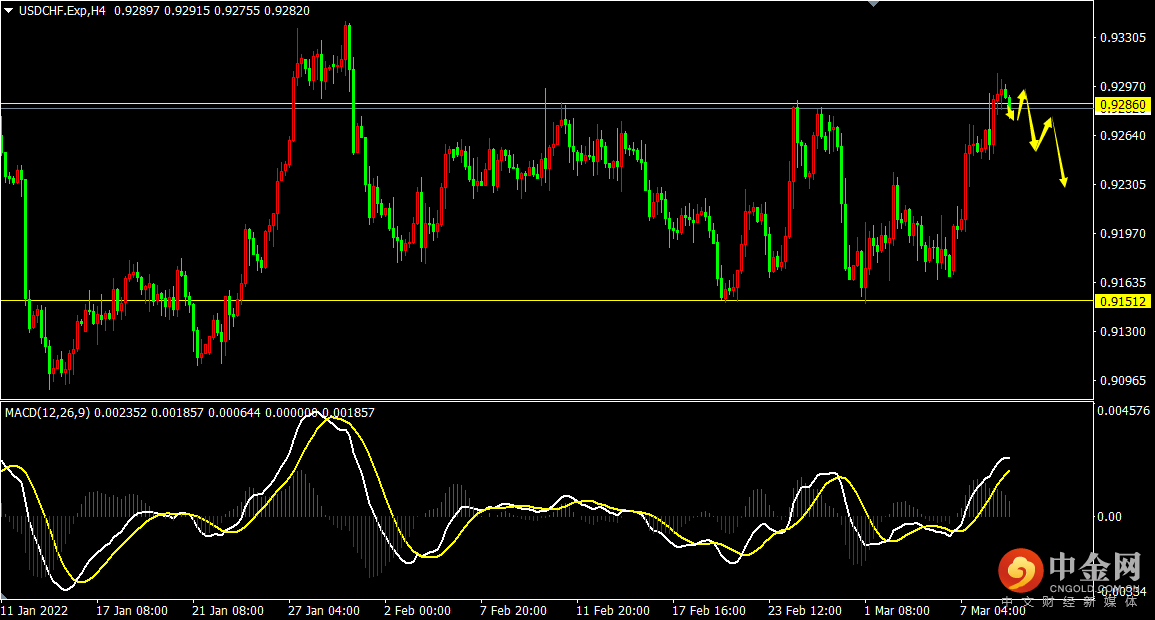The height and width of the screenshot is (620, 1155).
Task: Click the orange swirl CNGOLD logo icon
Action: (x=1020, y=571)
